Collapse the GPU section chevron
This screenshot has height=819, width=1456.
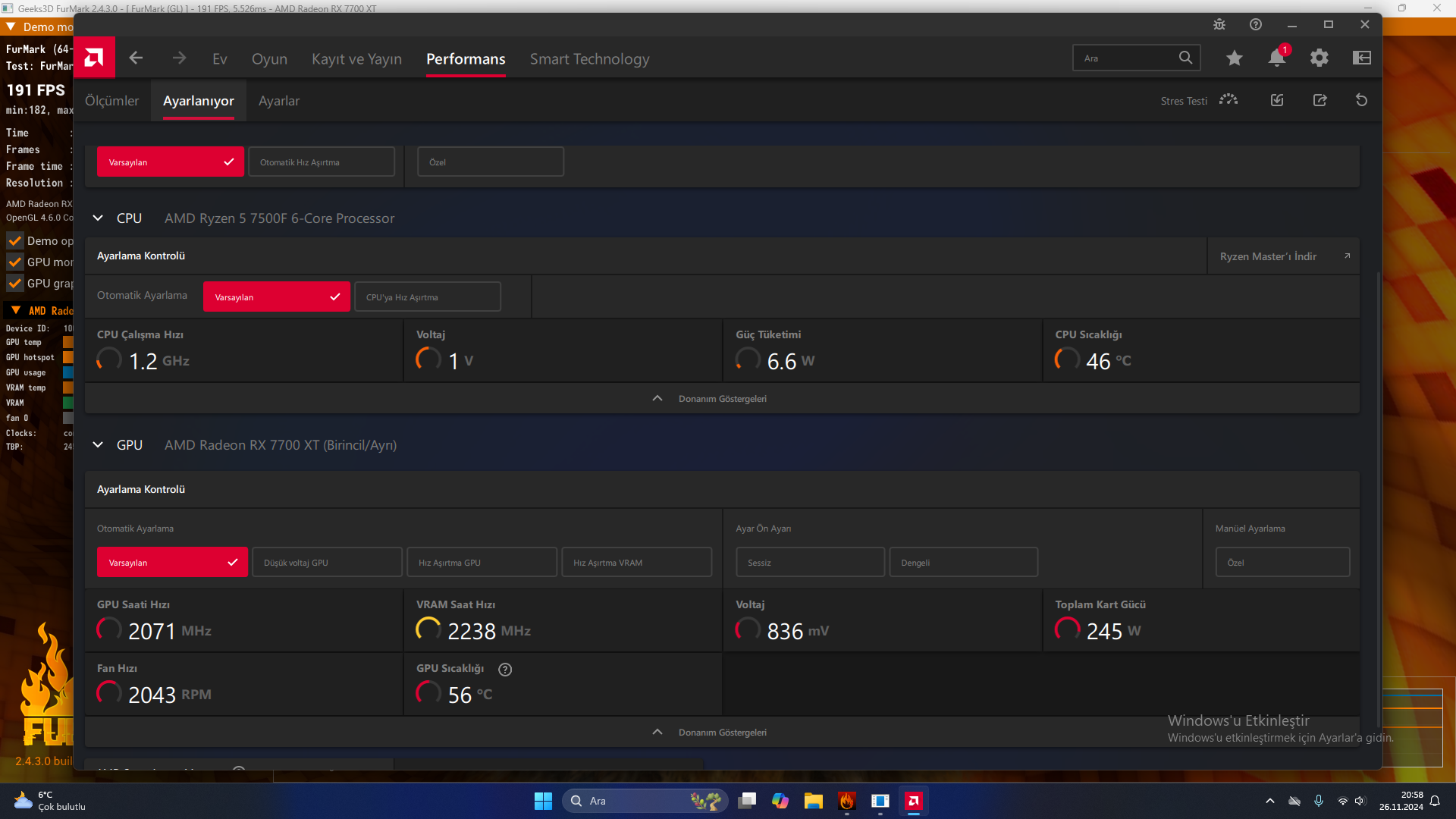(98, 445)
